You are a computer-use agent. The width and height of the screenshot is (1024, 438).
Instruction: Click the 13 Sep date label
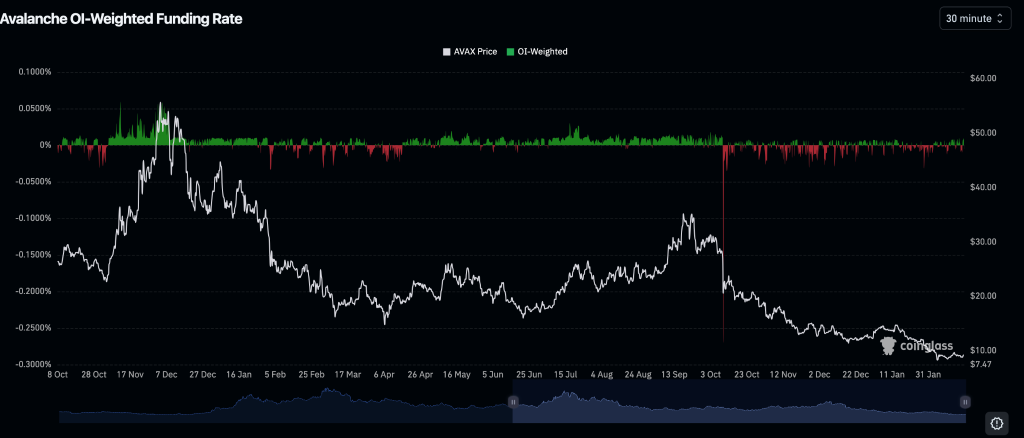(x=674, y=374)
